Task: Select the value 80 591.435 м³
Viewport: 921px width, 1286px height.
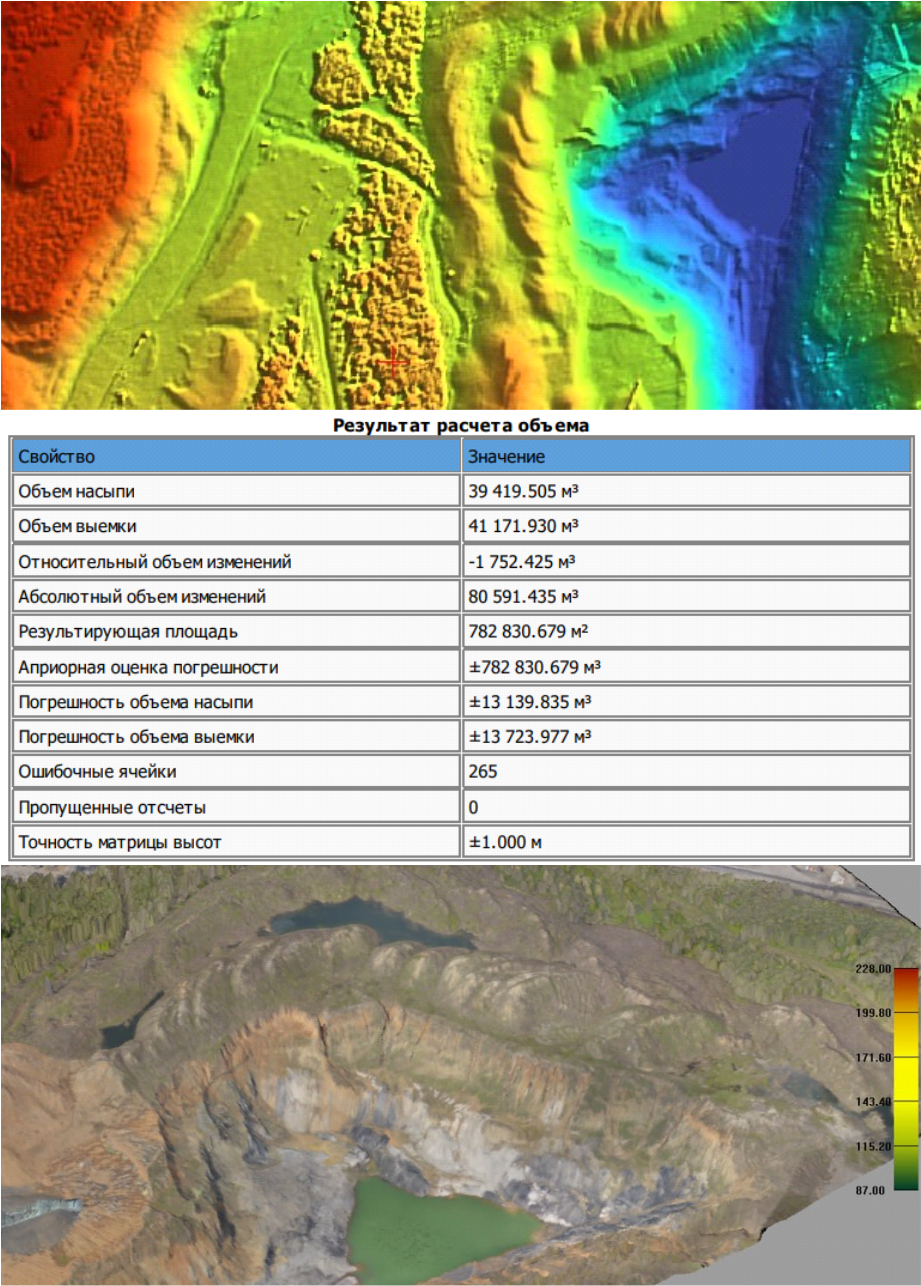Action: (524, 597)
